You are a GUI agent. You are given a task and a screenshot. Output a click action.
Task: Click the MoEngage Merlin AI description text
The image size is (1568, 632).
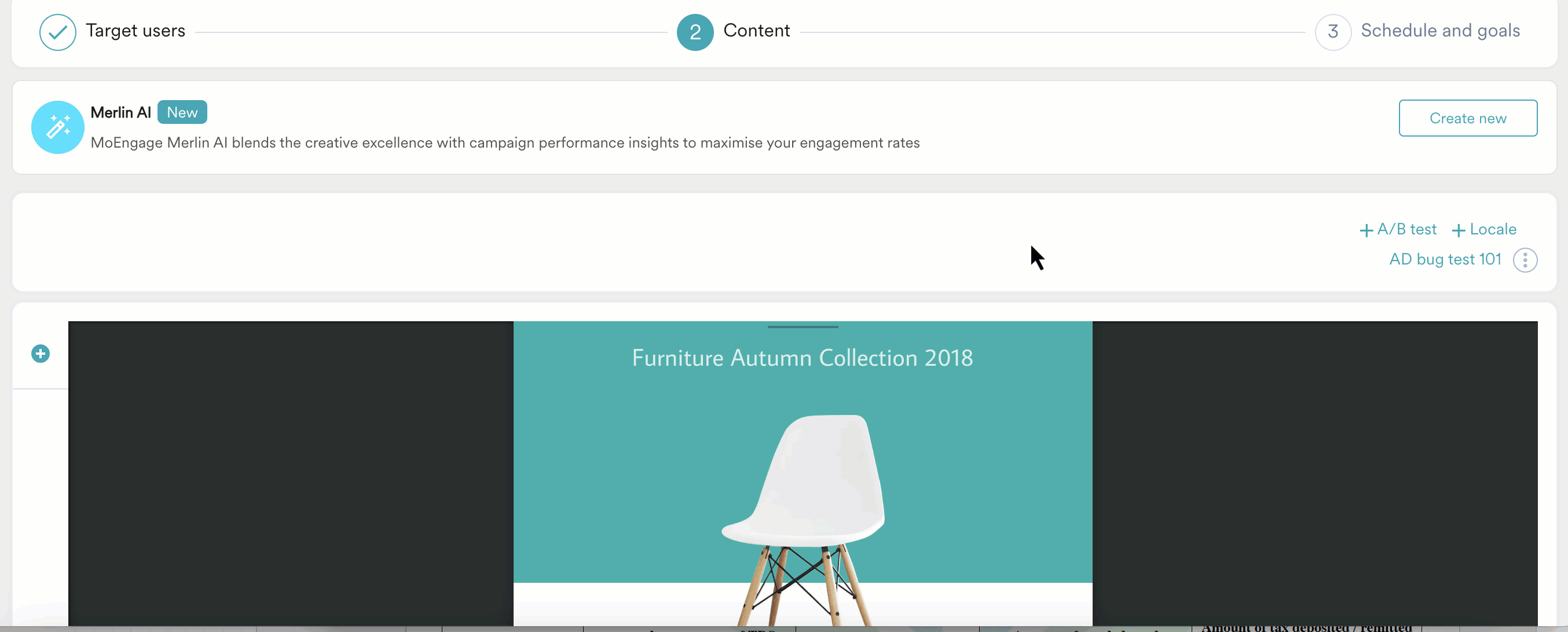click(504, 143)
